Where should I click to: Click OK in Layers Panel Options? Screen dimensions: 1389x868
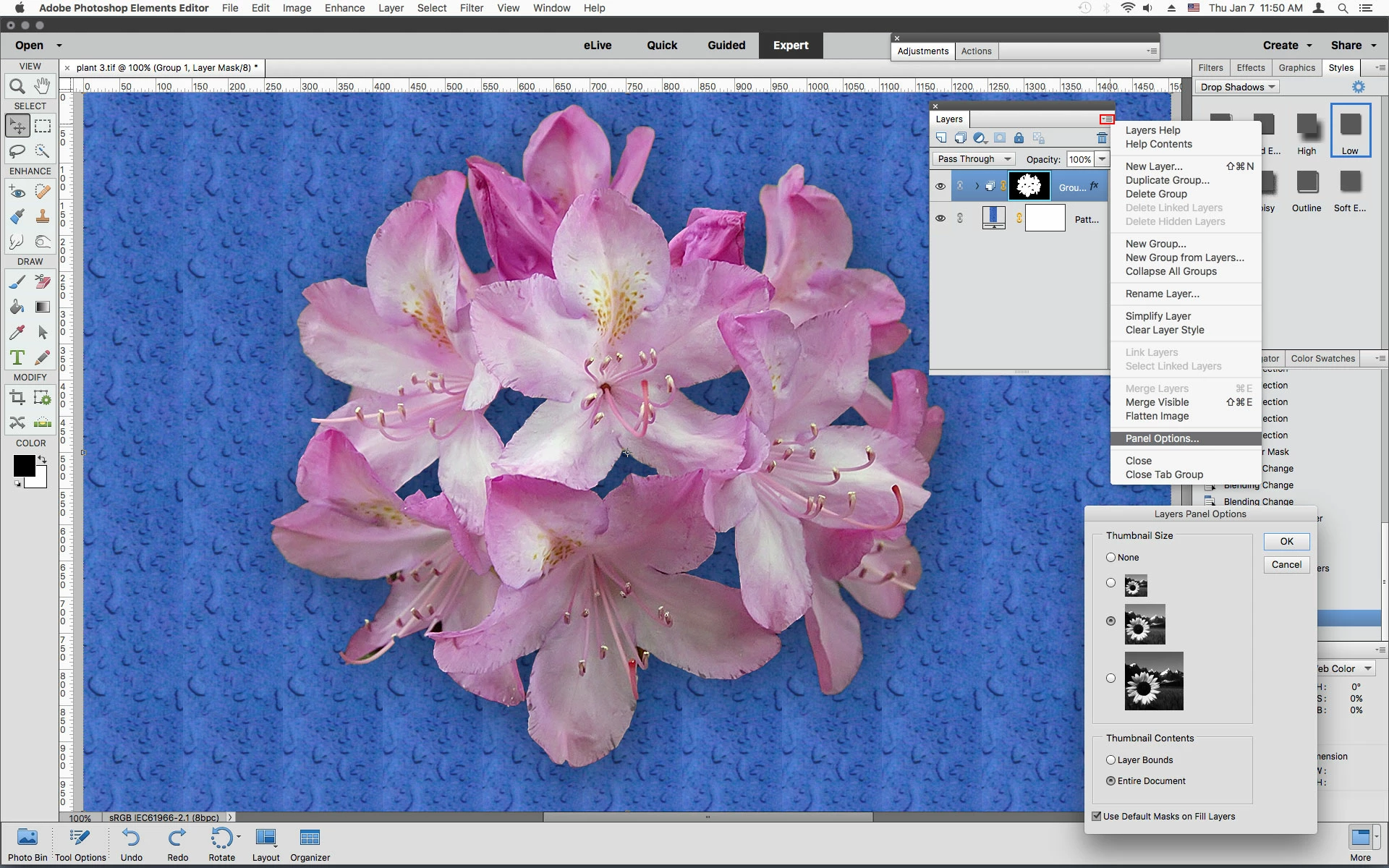click(x=1286, y=541)
